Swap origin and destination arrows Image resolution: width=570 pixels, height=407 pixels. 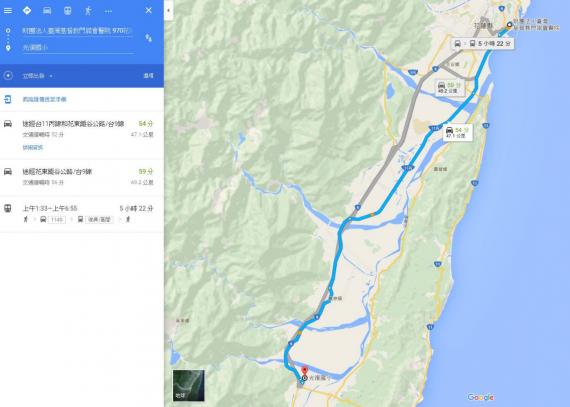click(x=148, y=38)
